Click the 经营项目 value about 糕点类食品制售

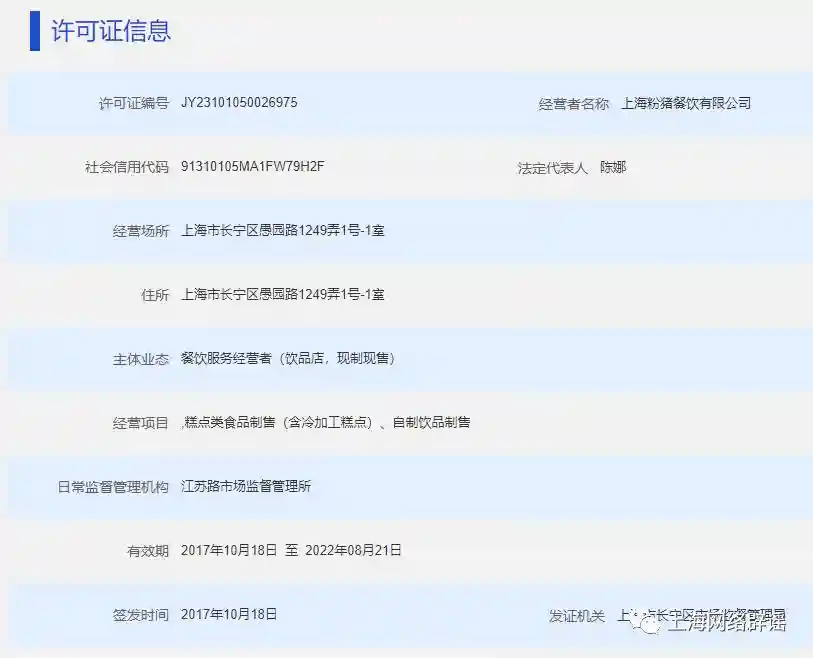[326, 422]
